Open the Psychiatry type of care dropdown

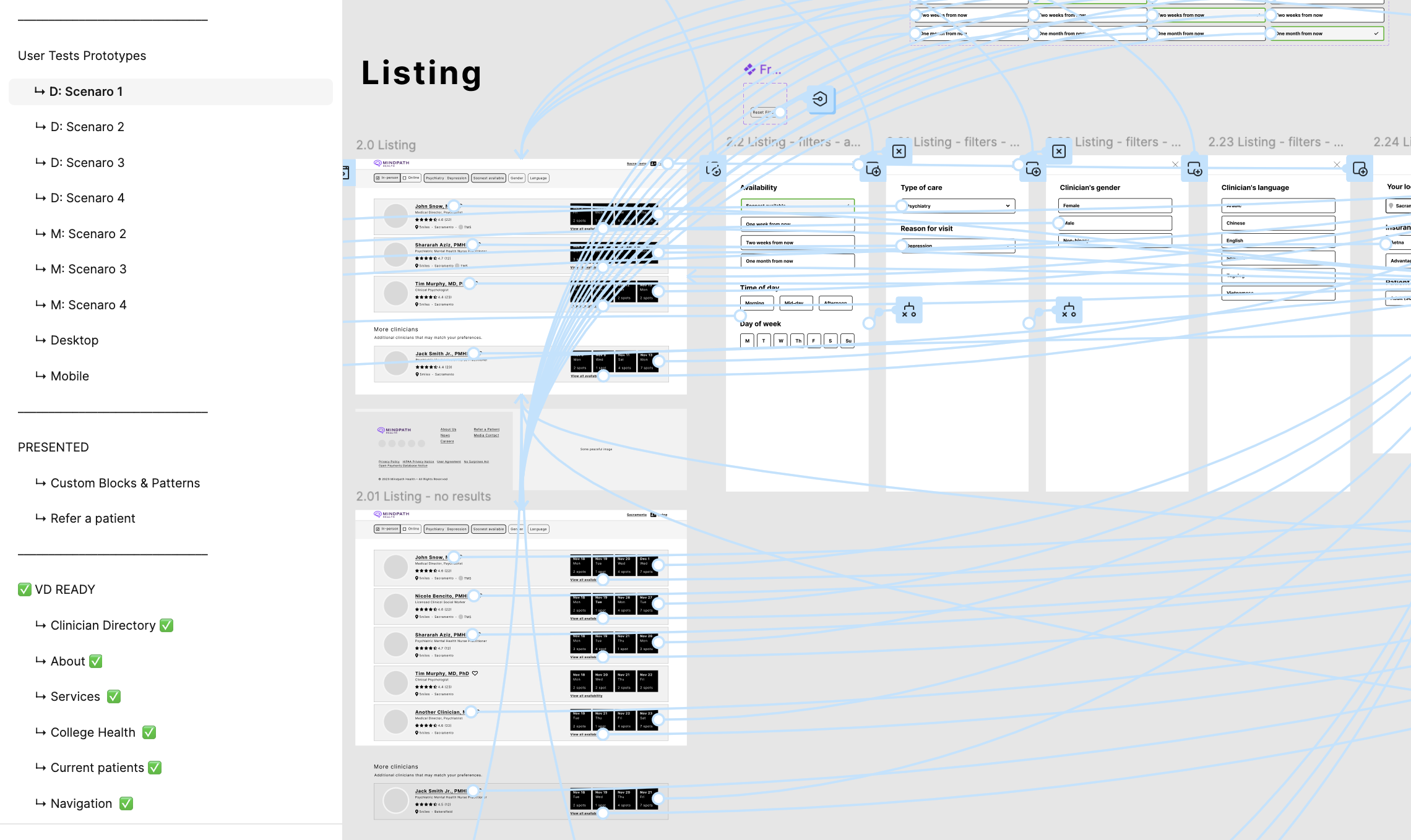(x=957, y=206)
